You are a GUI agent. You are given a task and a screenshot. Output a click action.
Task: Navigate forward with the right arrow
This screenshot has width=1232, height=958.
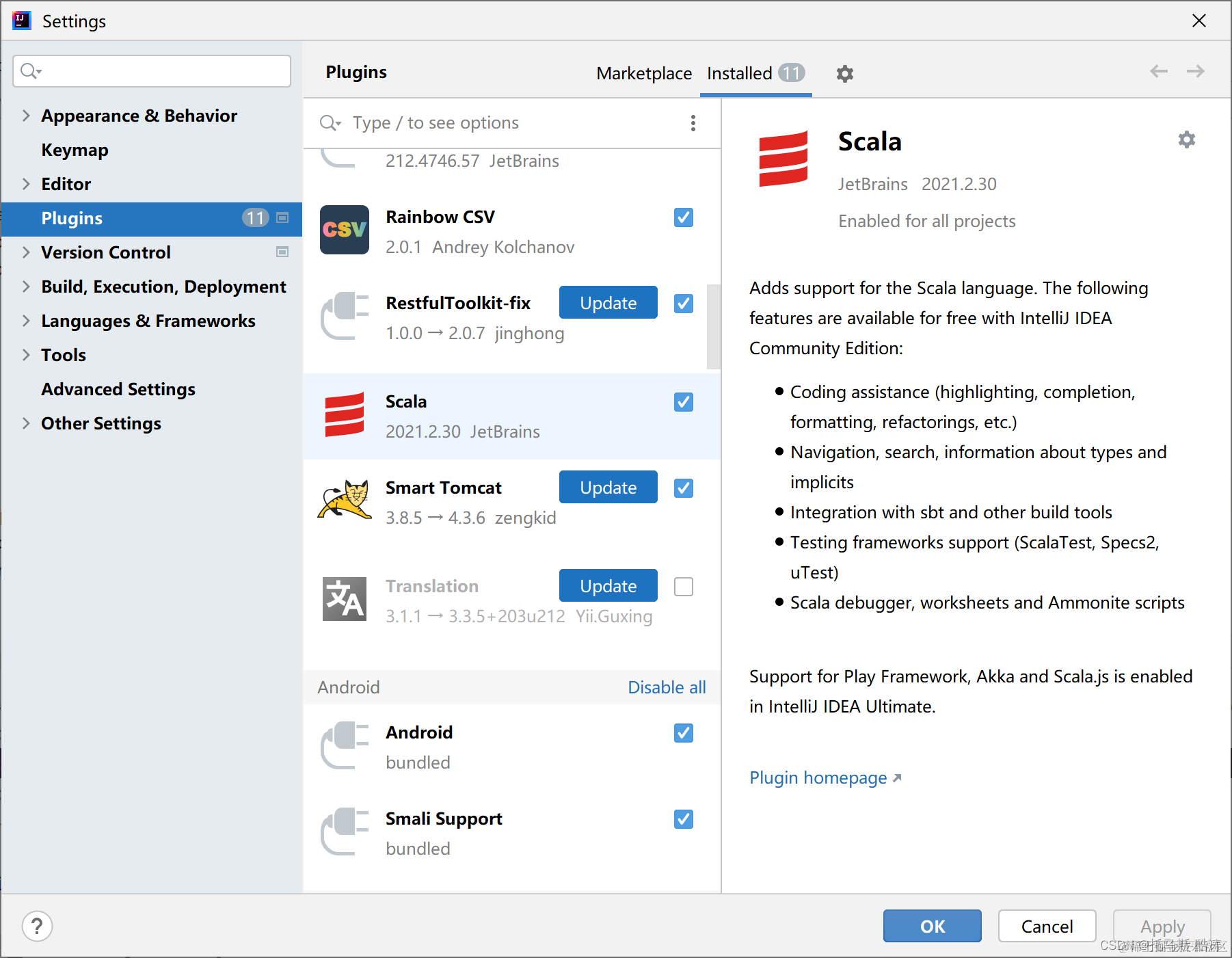coord(1195,71)
